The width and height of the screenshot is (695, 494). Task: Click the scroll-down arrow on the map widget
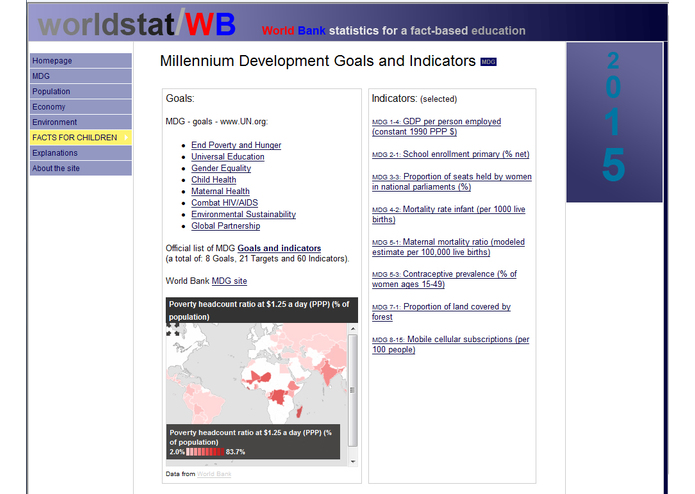[353, 461]
